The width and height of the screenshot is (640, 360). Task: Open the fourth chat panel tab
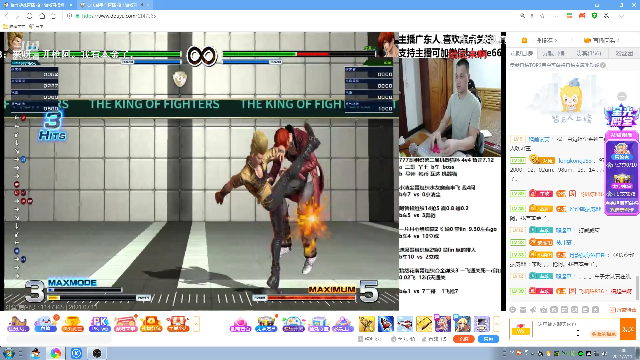624,53
